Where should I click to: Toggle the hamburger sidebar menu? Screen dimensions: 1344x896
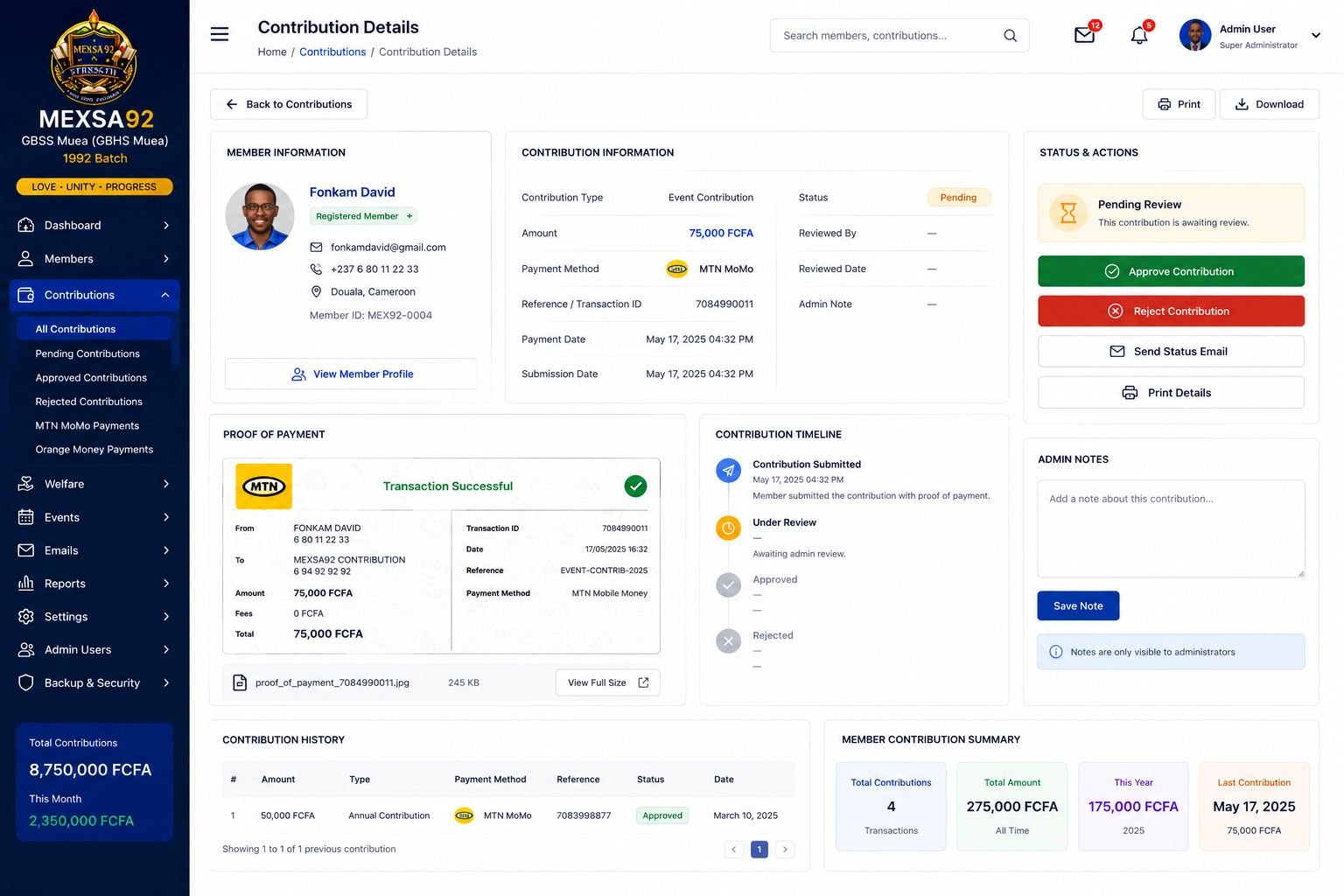tap(220, 34)
